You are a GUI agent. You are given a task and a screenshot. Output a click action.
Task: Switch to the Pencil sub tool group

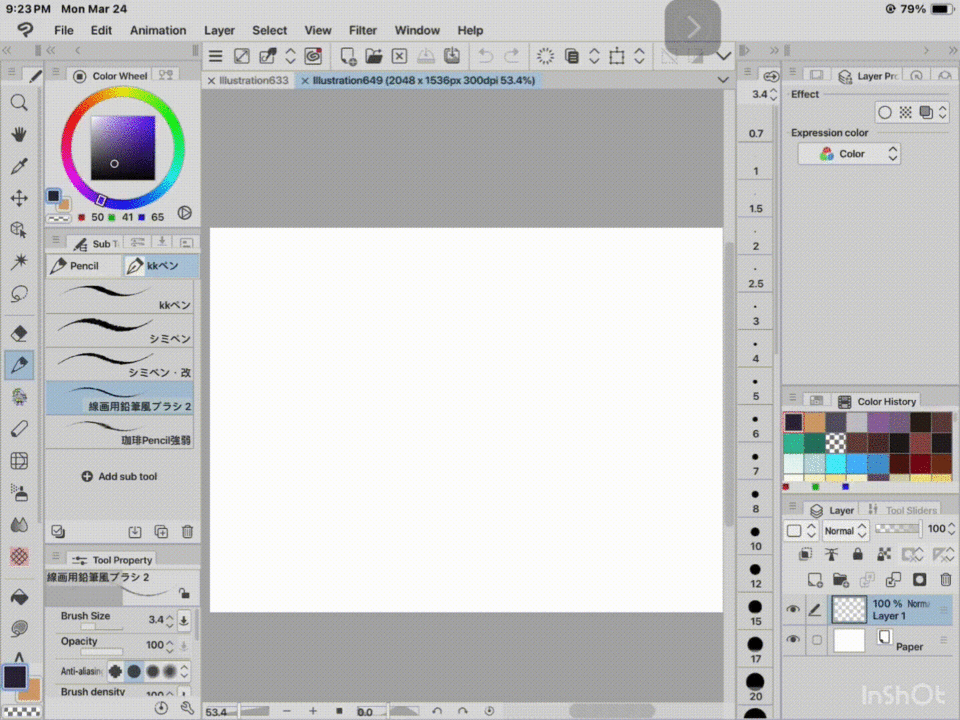coord(84,266)
